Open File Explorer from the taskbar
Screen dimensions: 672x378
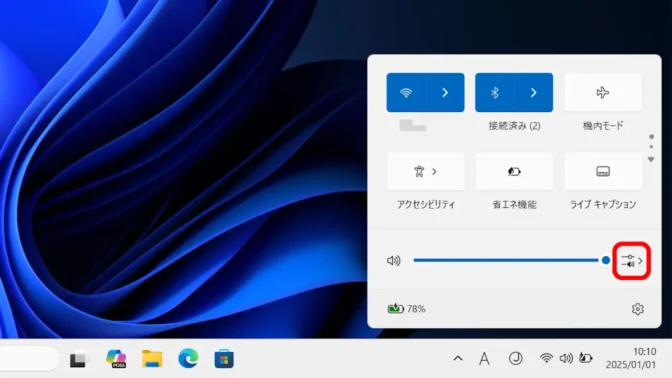click(x=152, y=359)
